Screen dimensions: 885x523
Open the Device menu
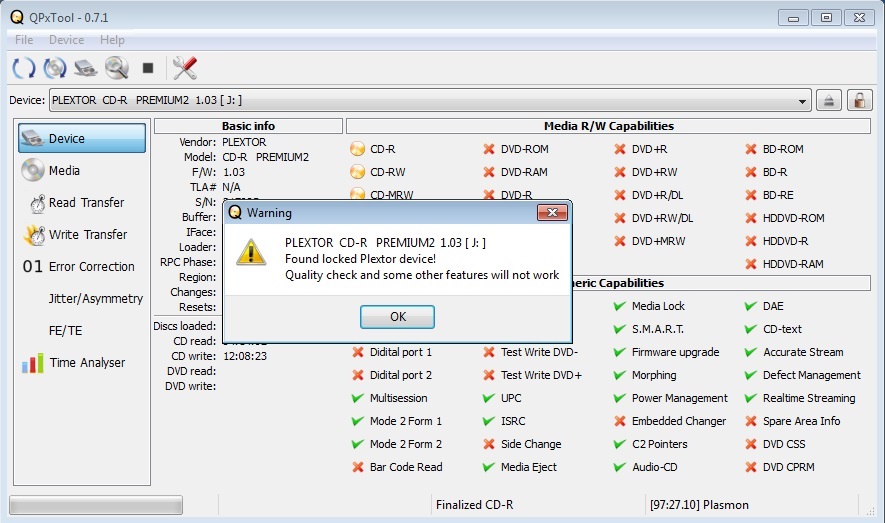pos(66,40)
